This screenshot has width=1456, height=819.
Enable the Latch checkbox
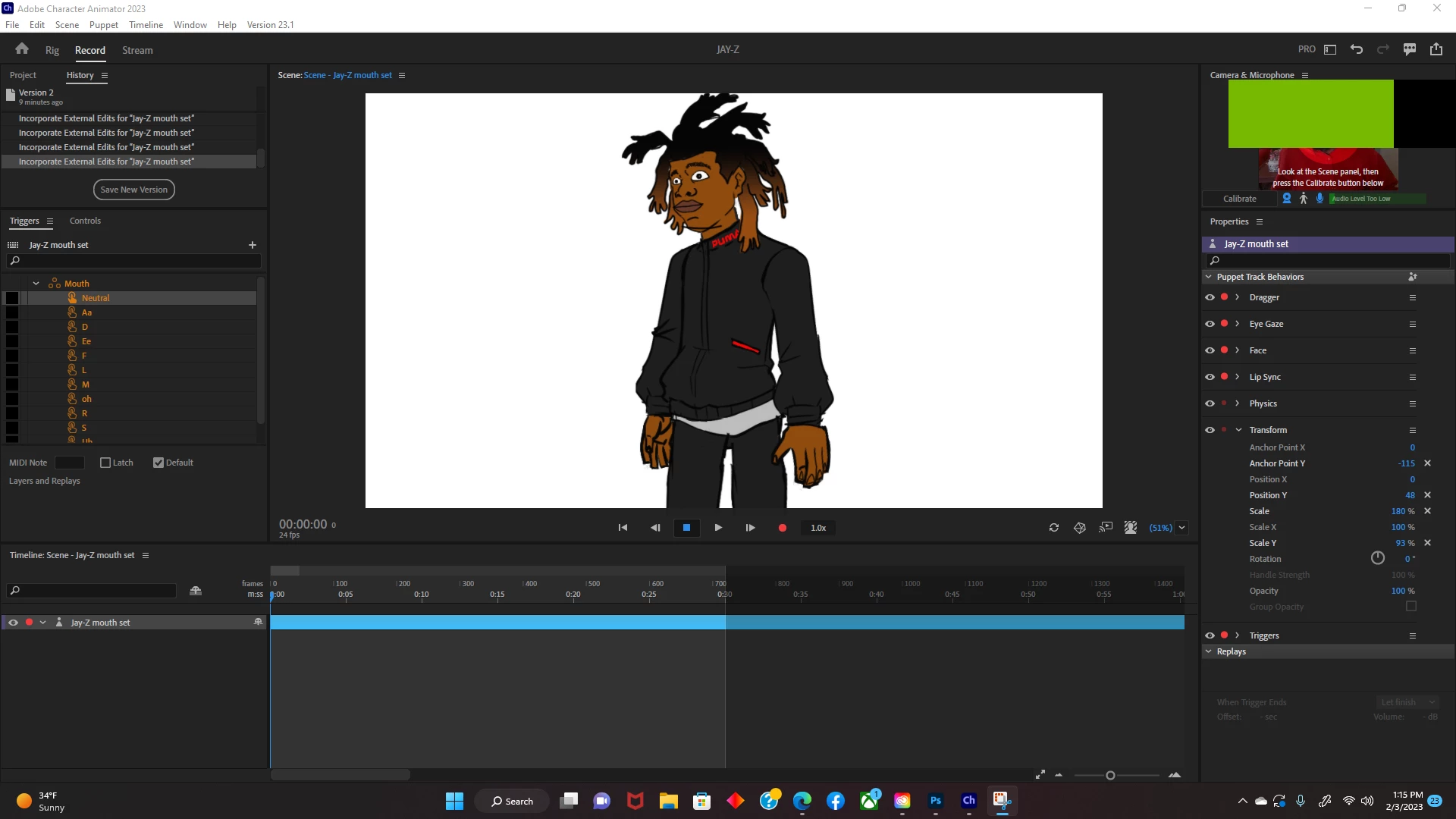tap(105, 463)
